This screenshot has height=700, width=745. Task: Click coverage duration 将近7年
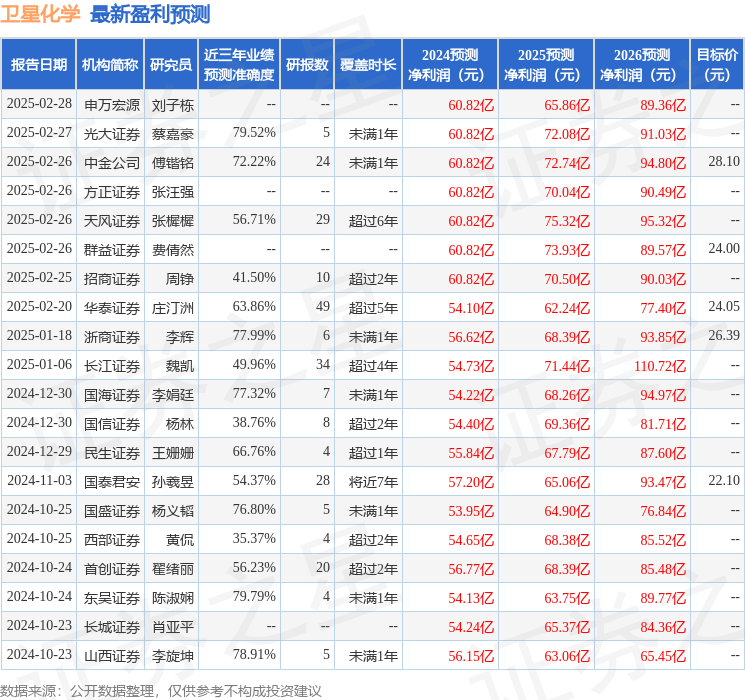click(373, 482)
